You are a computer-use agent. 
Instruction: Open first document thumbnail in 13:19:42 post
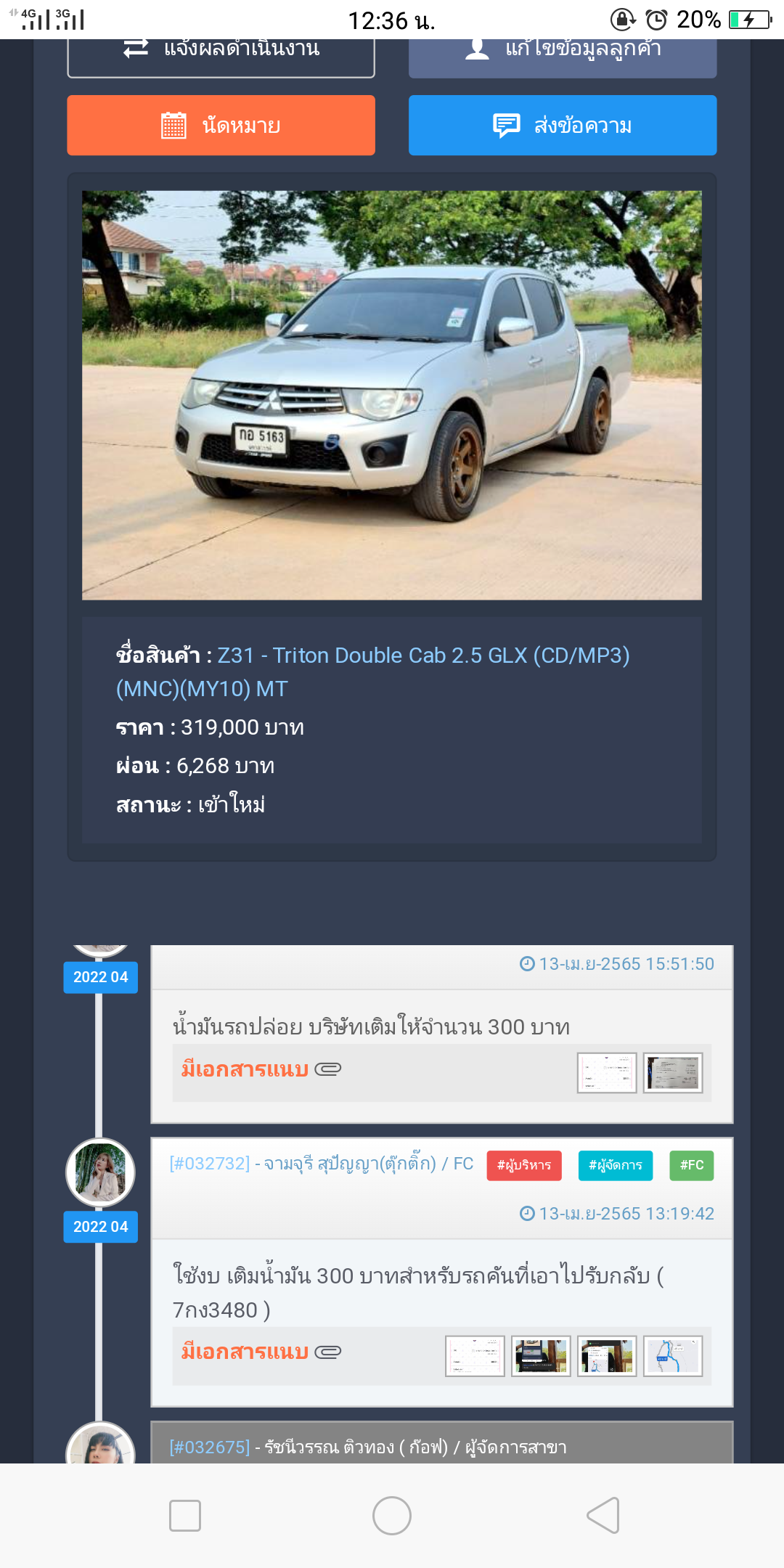[x=475, y=1356]
